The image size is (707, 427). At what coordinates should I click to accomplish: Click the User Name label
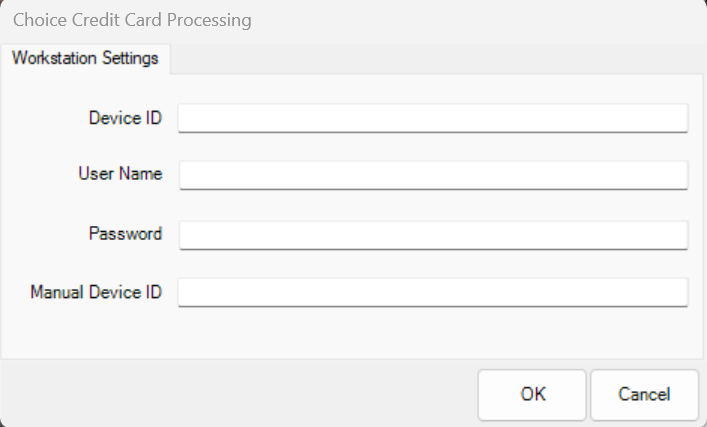coord(120,174)
